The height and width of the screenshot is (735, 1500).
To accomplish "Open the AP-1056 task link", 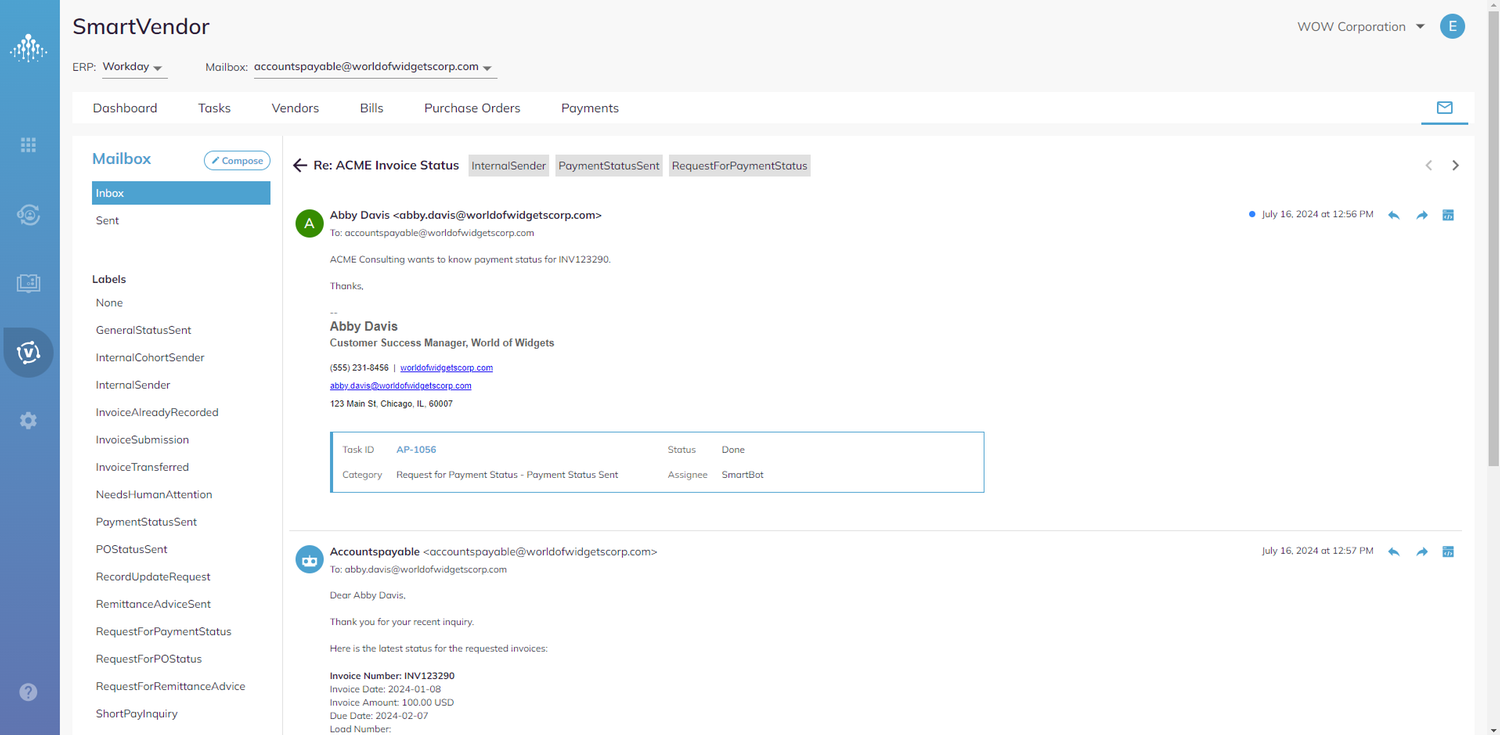I will (x=416, y=449).
